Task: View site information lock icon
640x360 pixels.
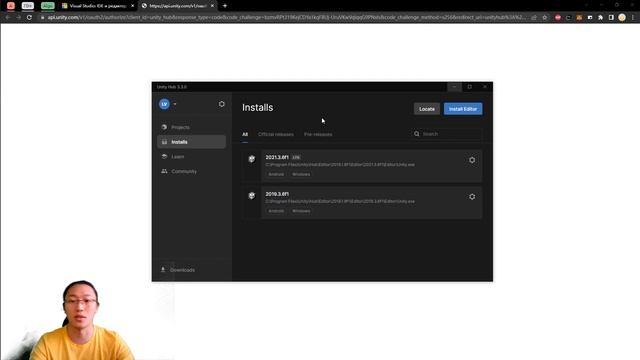Action: 42,18
